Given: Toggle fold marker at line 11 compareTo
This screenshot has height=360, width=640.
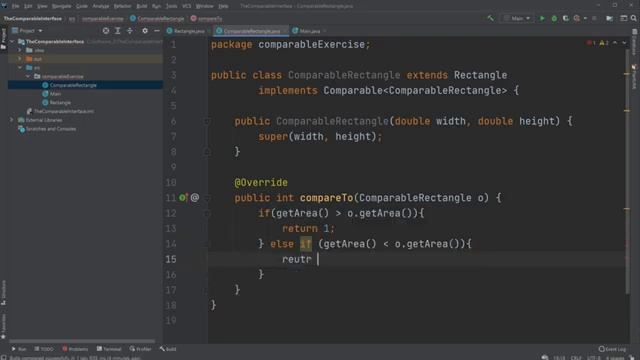Looking at the screenshot, I should click(207, 198).
